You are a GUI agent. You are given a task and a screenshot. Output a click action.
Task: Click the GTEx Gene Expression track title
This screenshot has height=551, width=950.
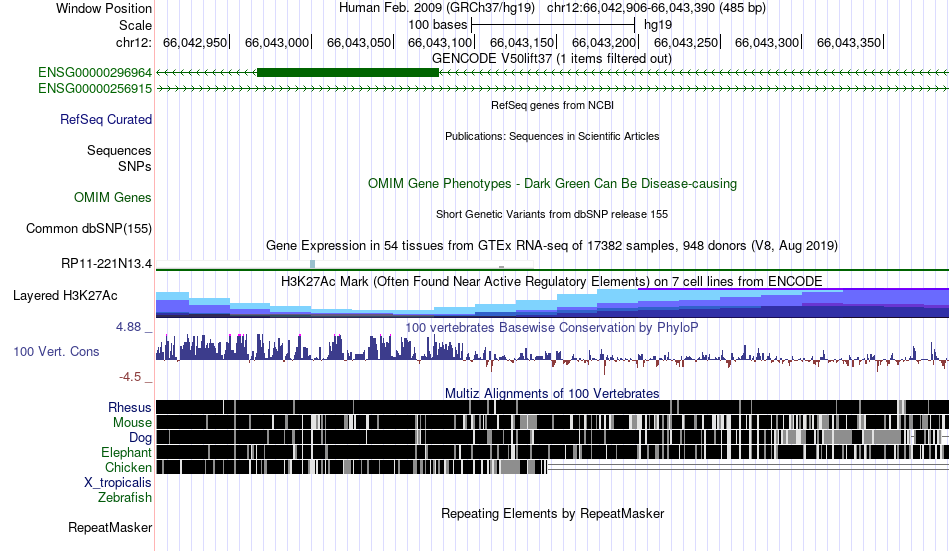(x=552, y=245)
